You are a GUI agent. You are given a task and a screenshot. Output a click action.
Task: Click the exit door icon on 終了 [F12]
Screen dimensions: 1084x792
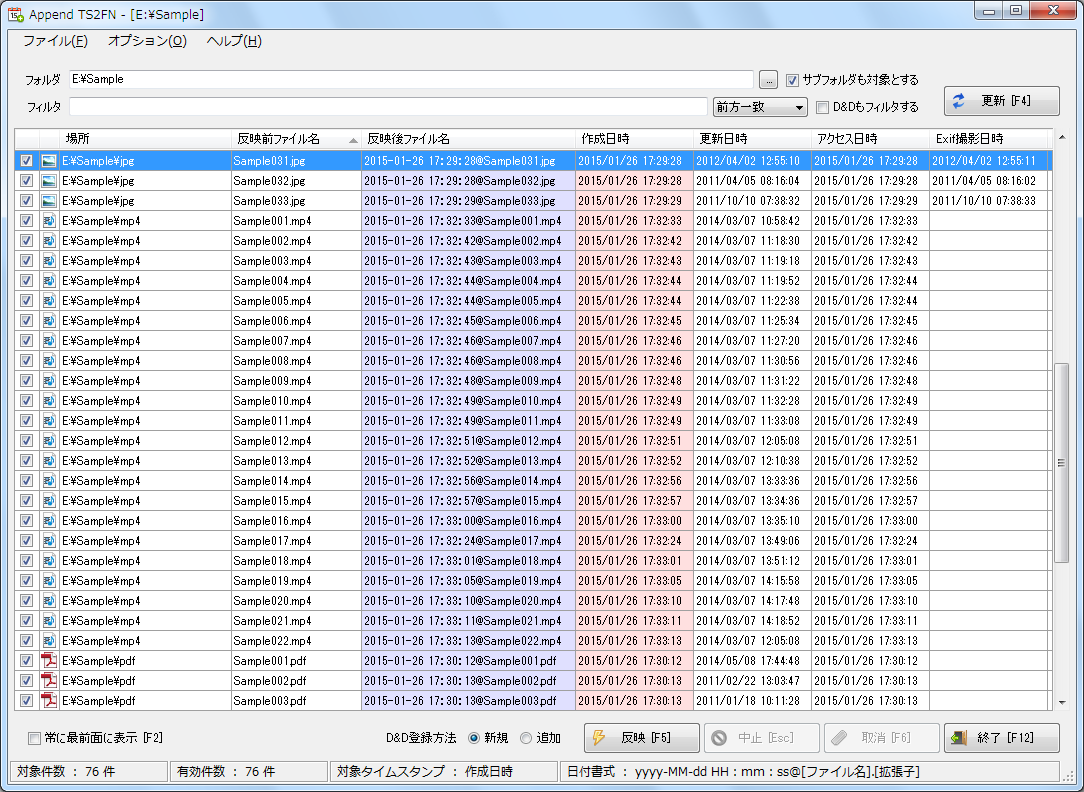click(x=959, y=738)
